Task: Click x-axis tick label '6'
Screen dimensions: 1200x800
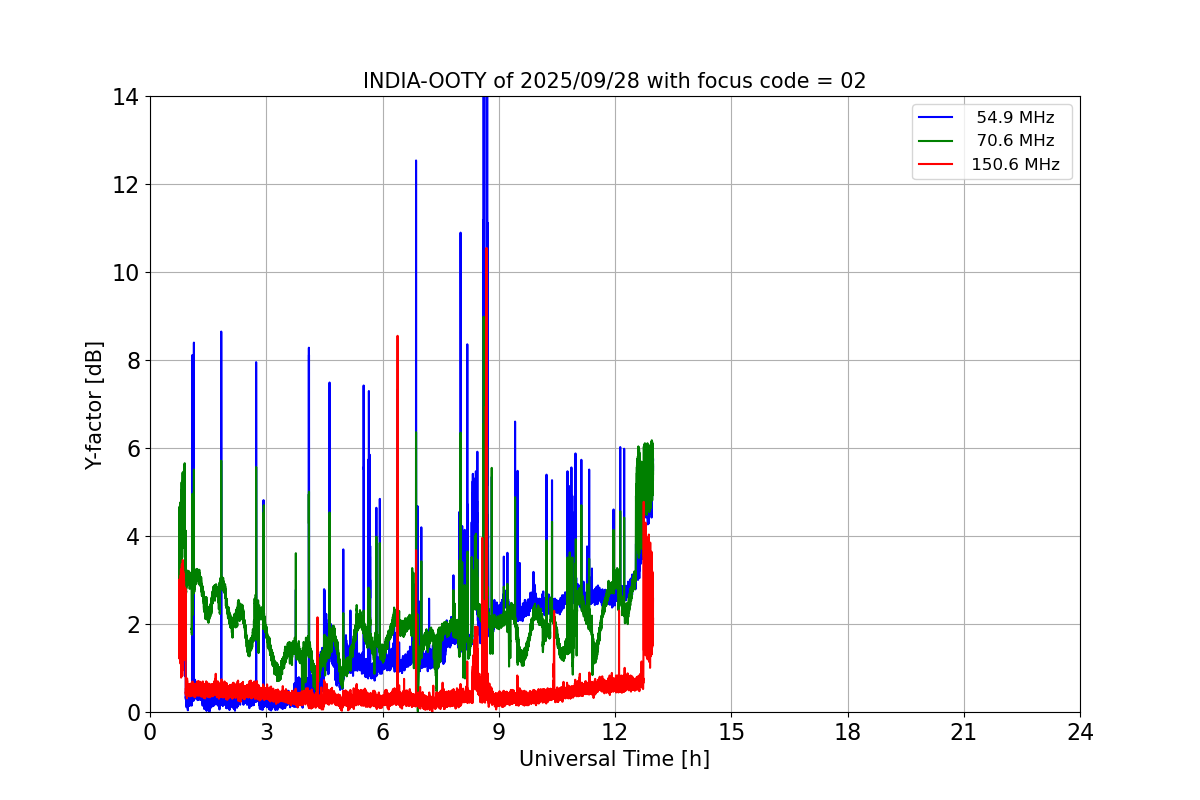Action: pos(382,732)
